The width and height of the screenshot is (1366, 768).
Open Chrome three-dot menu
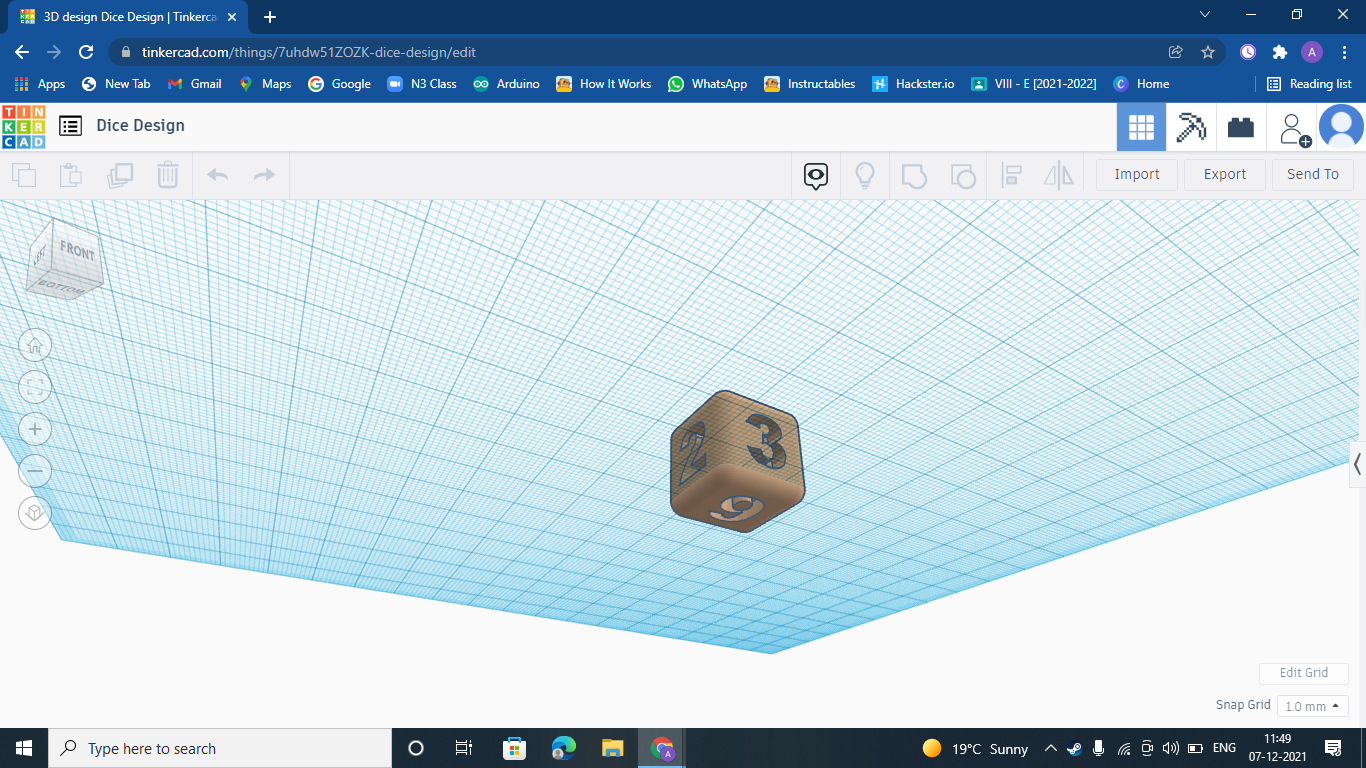point(1344,52)
